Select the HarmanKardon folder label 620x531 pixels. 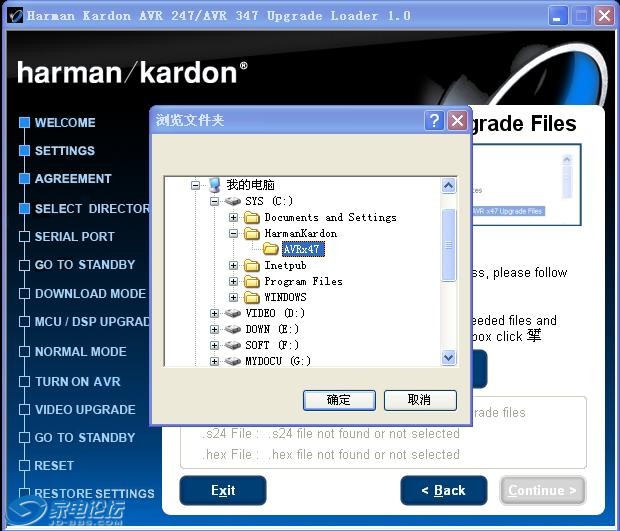coord(301,233)
